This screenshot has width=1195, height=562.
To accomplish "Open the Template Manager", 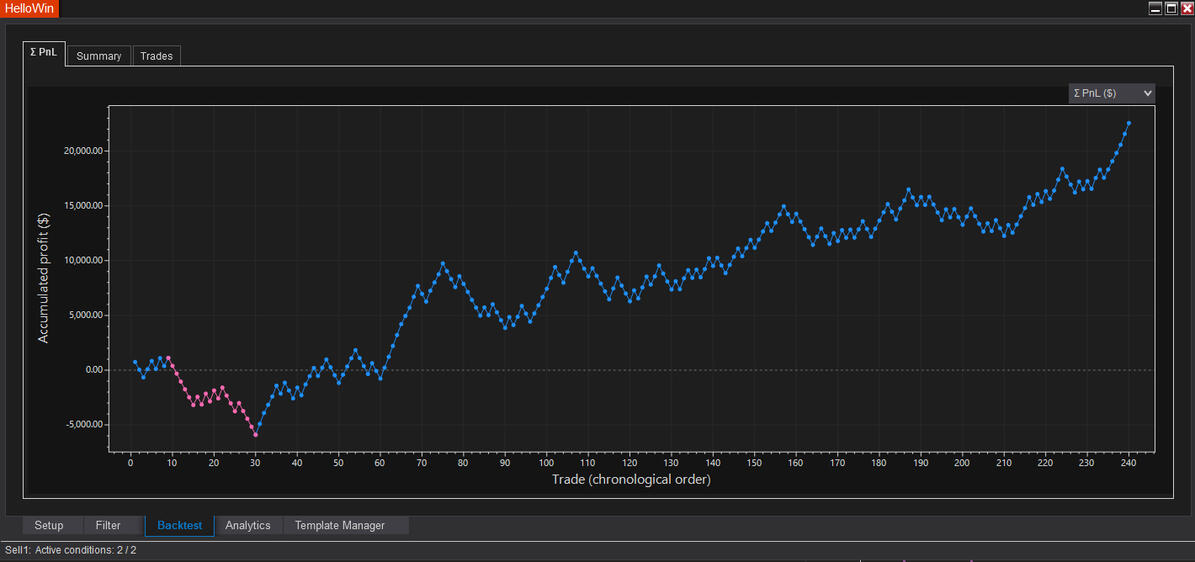I will (x=340, y=525).
